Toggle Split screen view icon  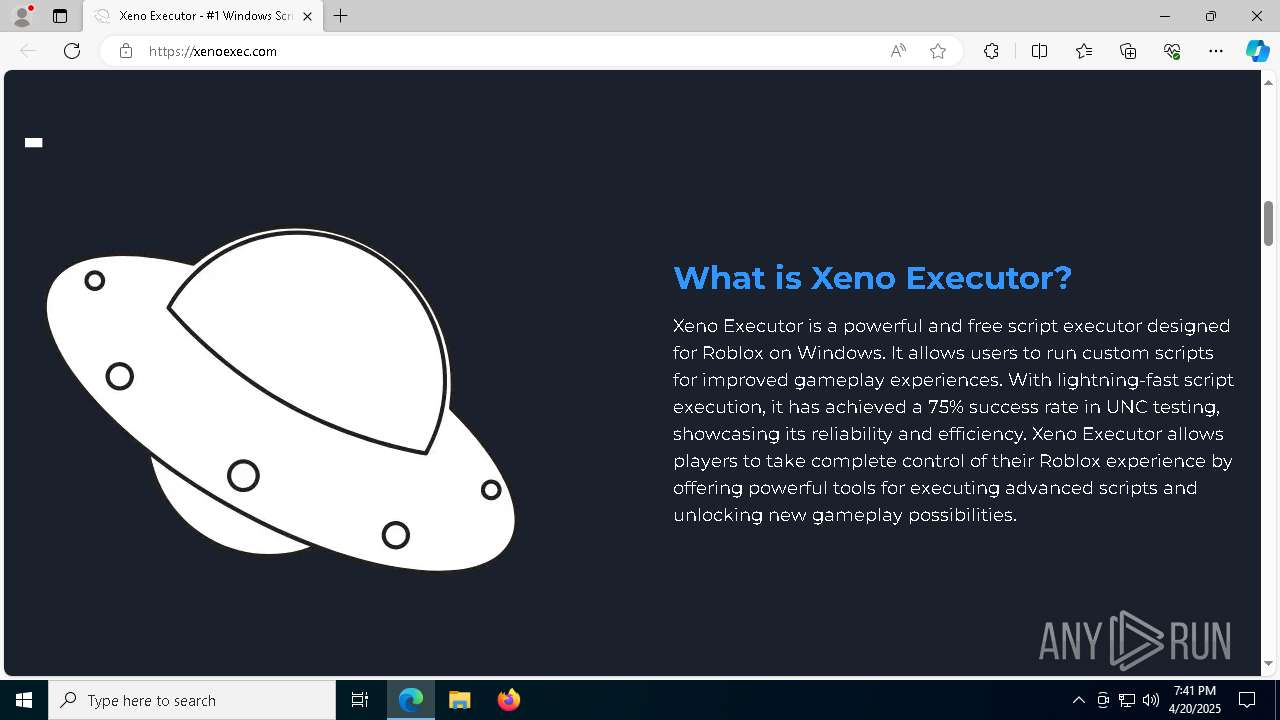(x=1039, y=51)
